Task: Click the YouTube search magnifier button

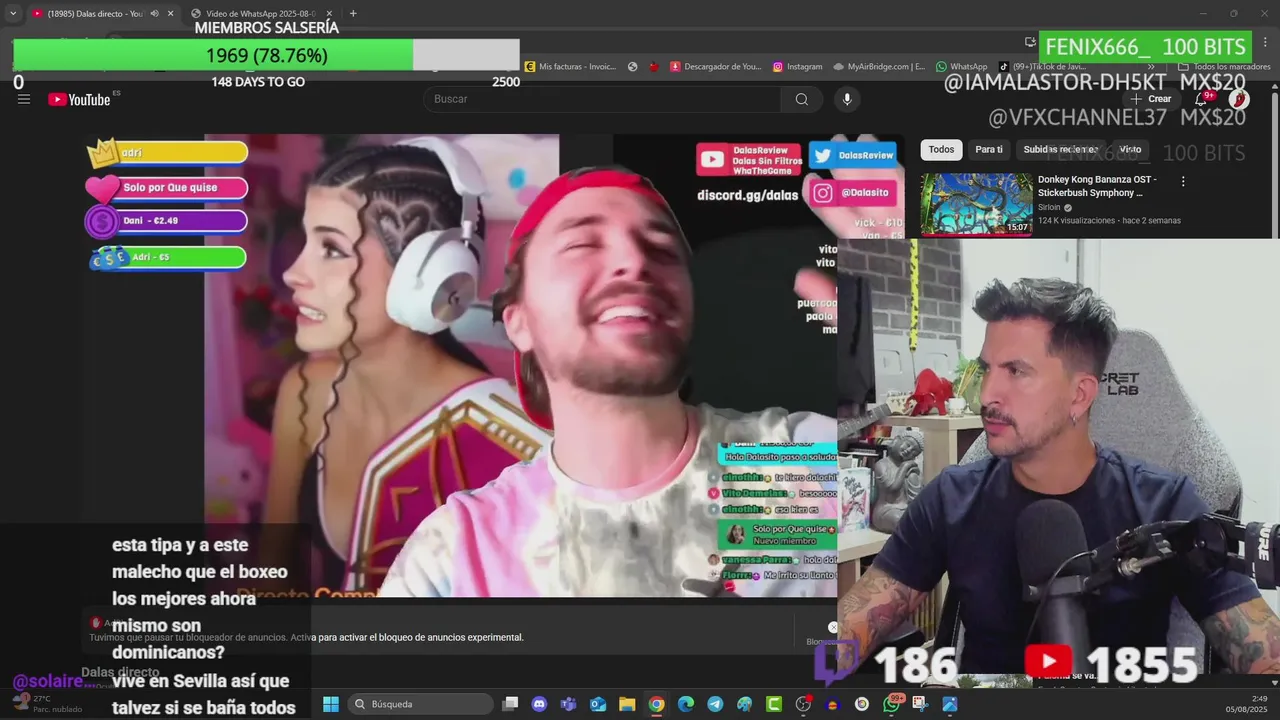Action: click(x=801, y=99)
